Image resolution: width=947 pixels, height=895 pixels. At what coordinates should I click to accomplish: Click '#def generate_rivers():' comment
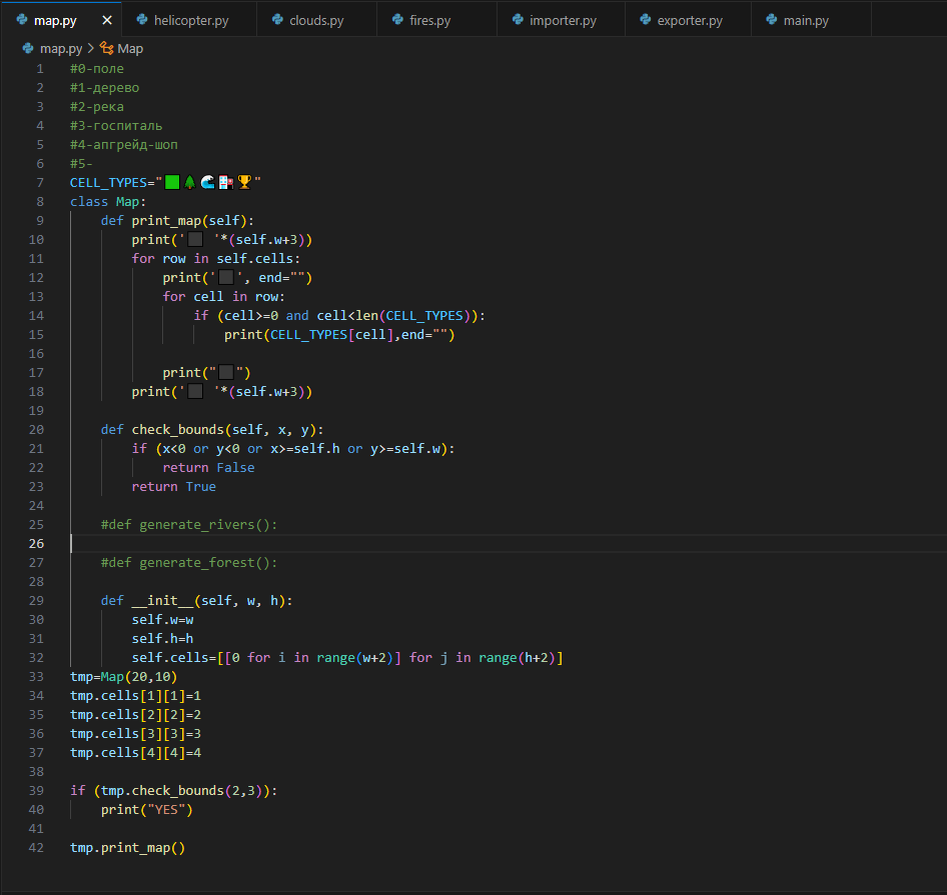[x=189, y=524]
